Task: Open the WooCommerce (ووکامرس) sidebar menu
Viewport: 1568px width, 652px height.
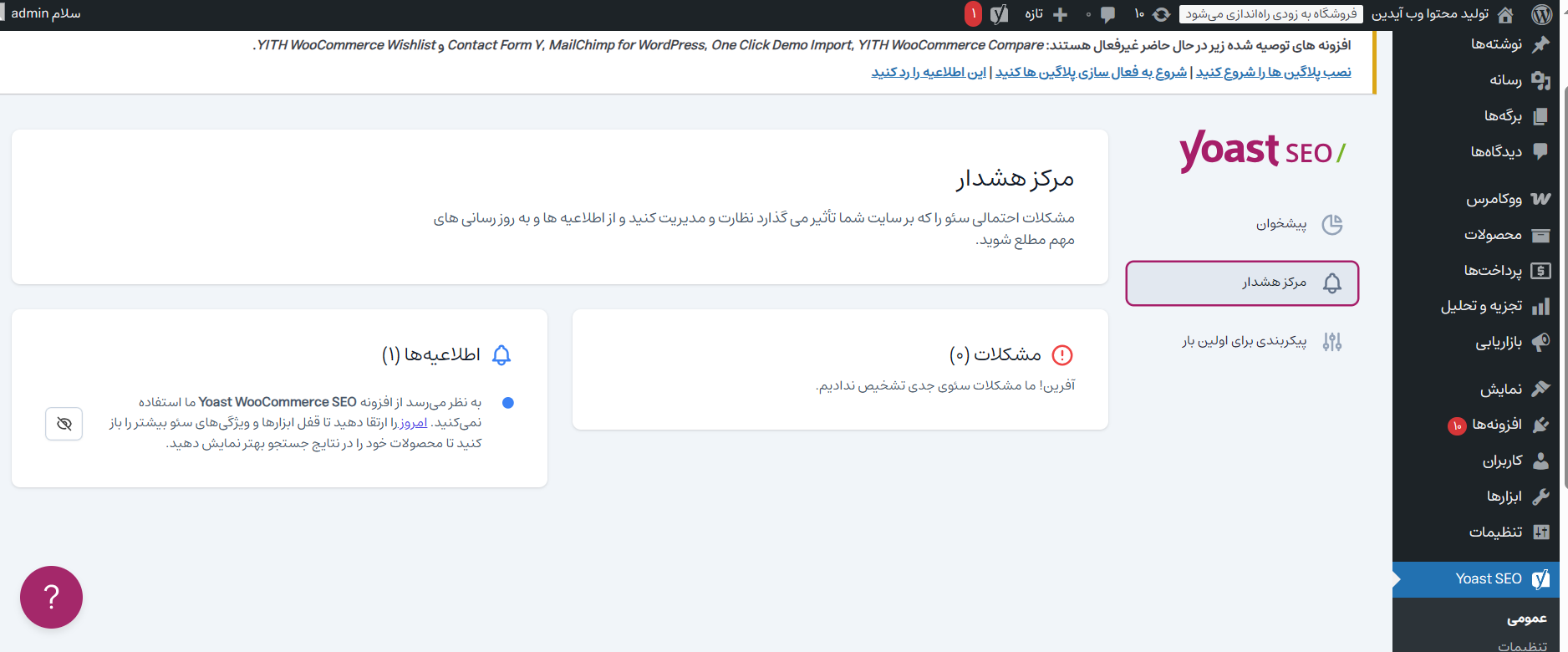Action: click(x=1494, y=199)
